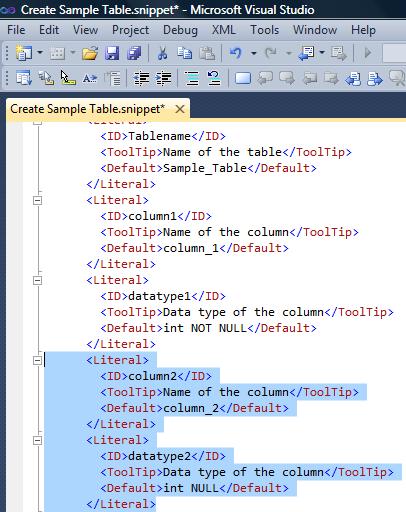Collapse the Literal block containing column1
Image resolution: width=406 pixels, height=512 pixels.
tap(38, 200)
